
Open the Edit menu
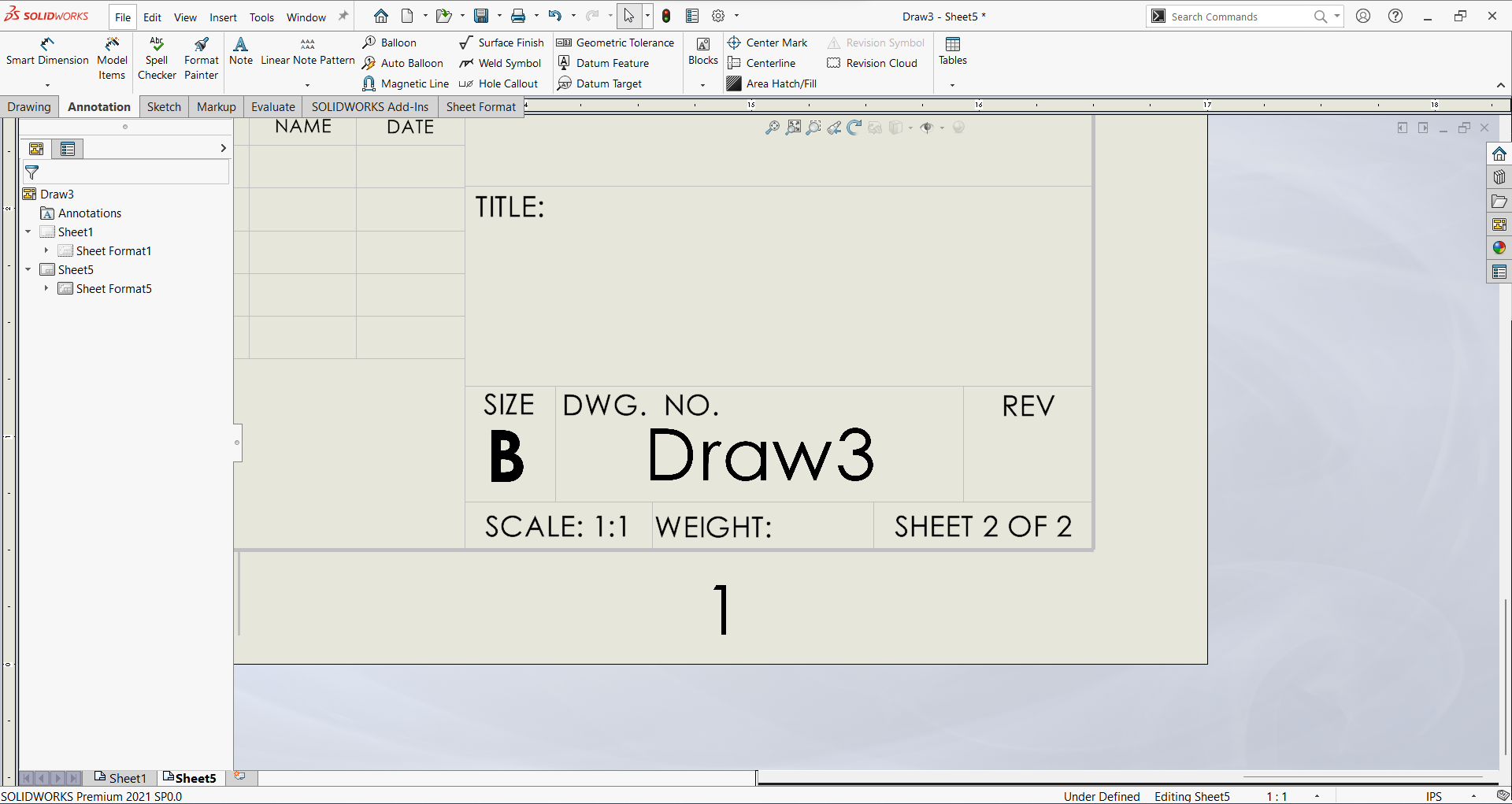152,17
